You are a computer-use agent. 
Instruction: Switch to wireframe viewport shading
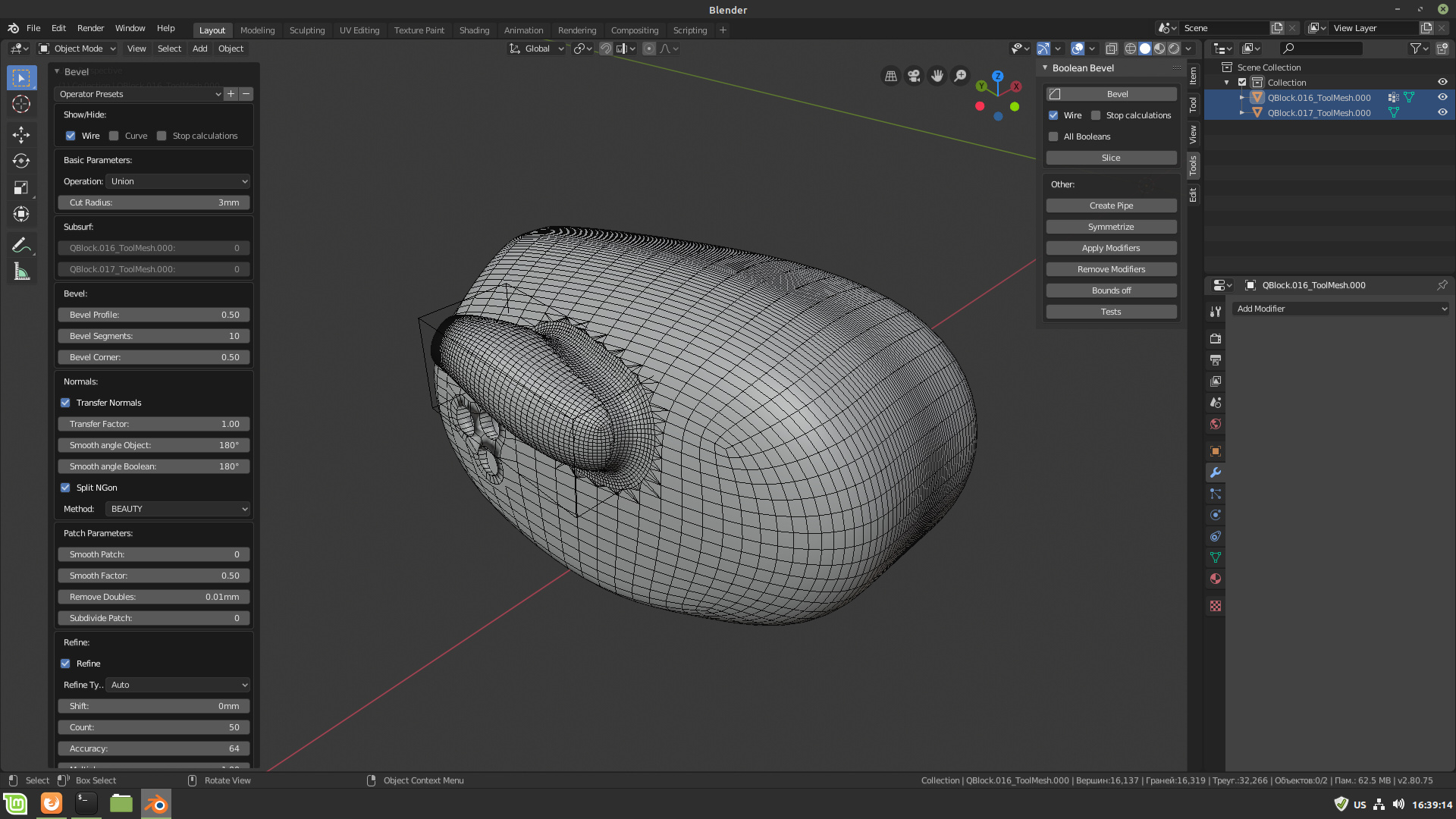(x=1130, y=49)
